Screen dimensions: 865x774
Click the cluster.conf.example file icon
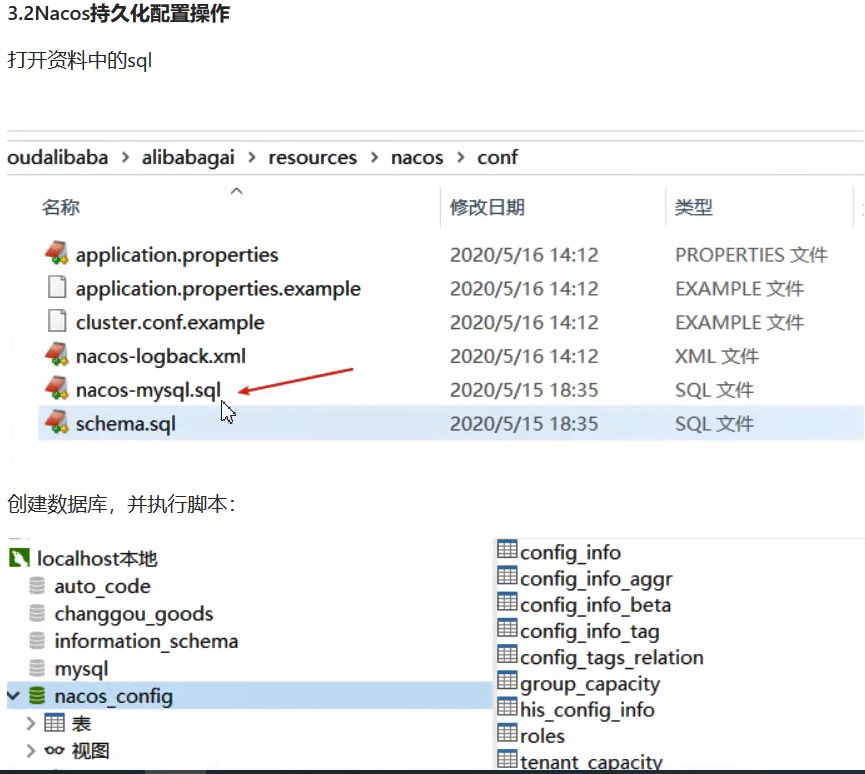(x=57, y=321)
